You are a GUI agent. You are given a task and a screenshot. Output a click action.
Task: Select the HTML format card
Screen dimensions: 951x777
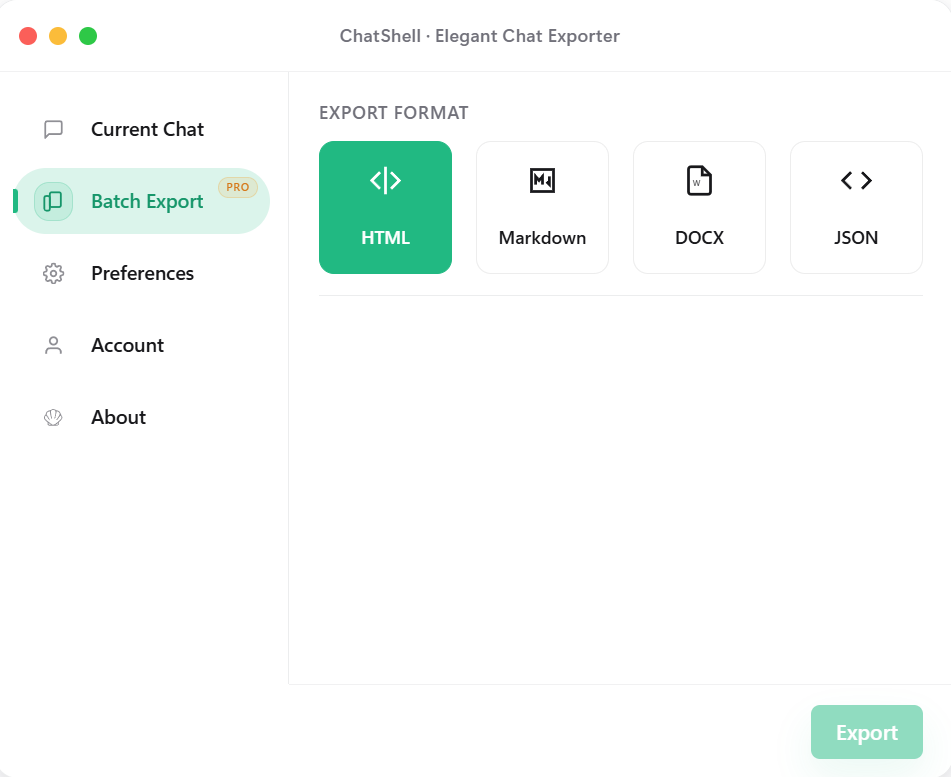coord(385,207)
